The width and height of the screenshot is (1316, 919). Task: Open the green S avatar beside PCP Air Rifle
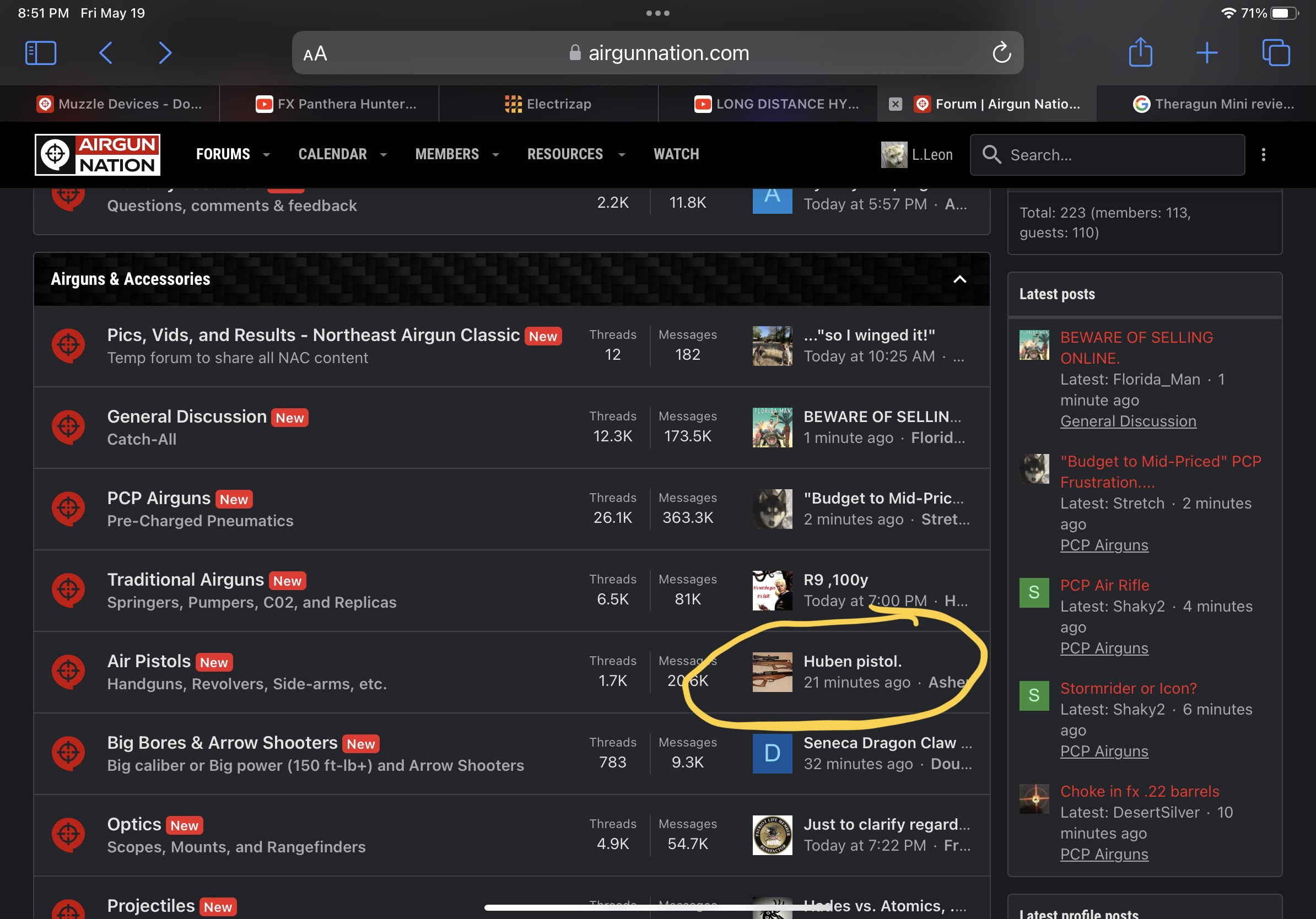(x=1034, y=592)
